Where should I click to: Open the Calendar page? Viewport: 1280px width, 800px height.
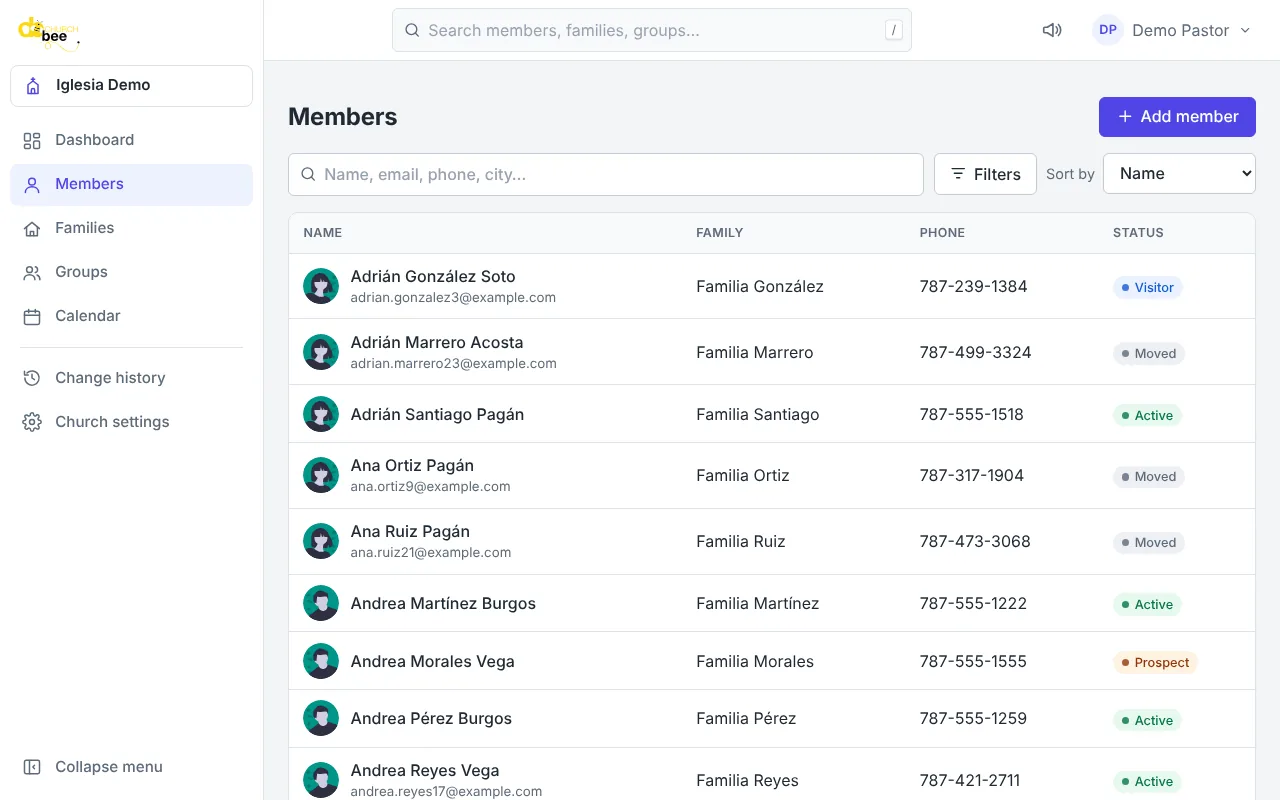131,316
